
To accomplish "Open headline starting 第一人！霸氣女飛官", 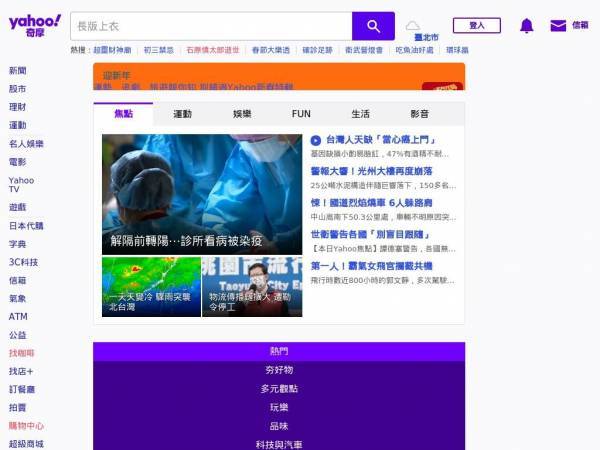I will [372, 266].
